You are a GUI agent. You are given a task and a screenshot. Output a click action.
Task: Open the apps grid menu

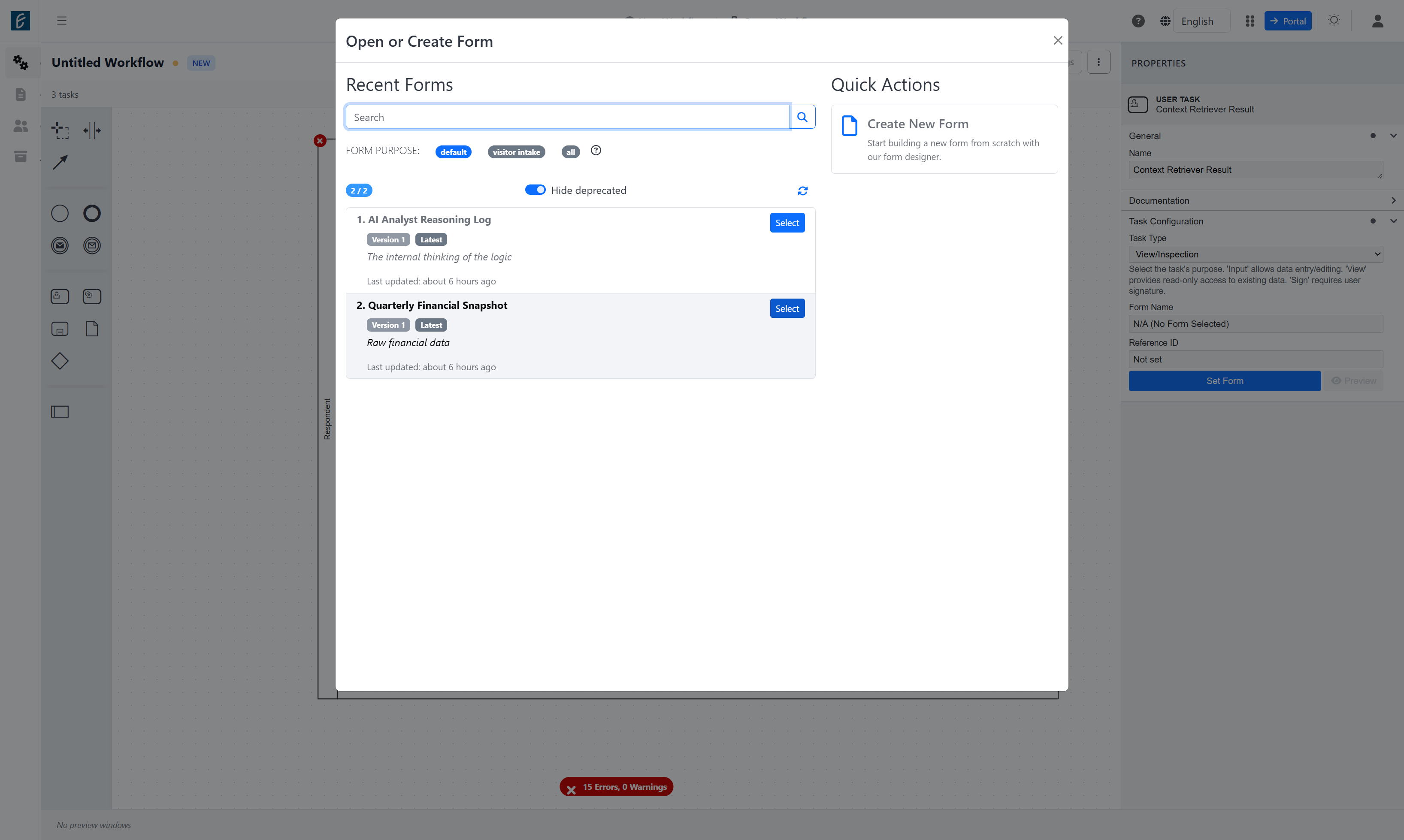(1250, 21)
